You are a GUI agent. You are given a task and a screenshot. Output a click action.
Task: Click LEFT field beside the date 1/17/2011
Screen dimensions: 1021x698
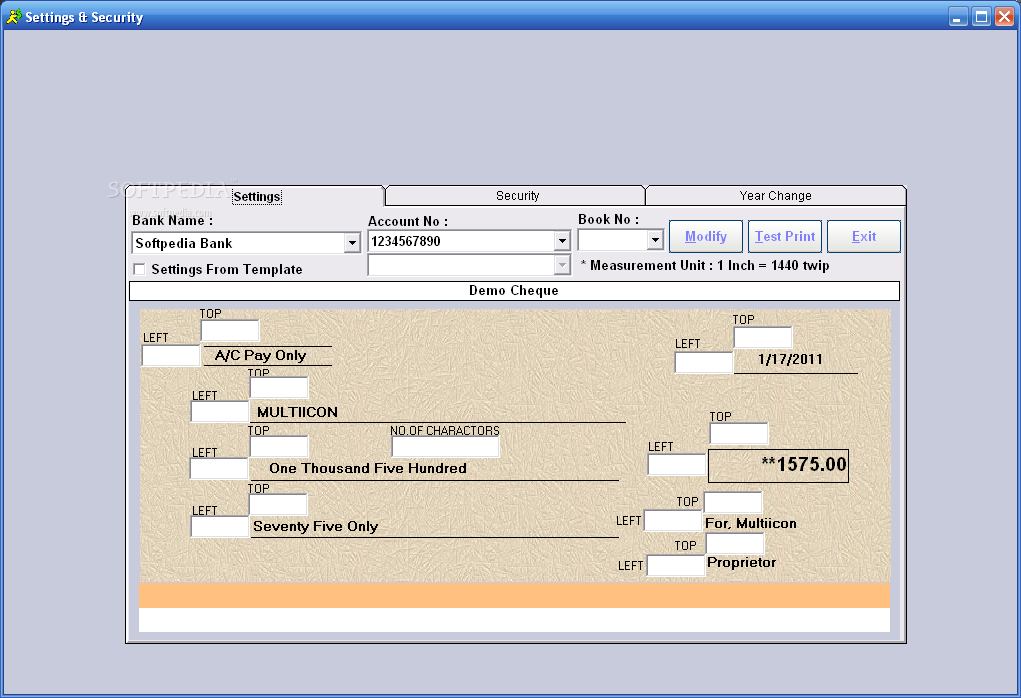pyautogui.click(x=704, y=362)
